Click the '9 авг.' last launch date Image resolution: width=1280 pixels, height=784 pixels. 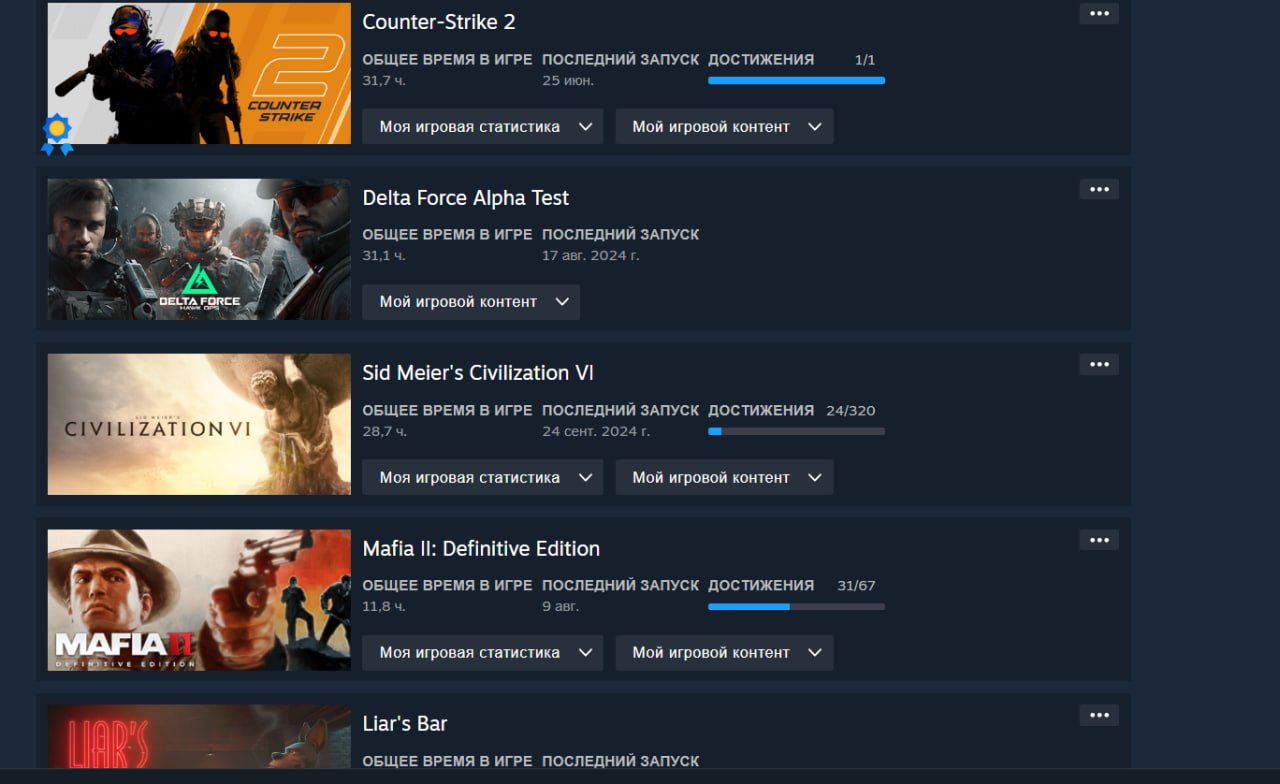tap(561, 607)
